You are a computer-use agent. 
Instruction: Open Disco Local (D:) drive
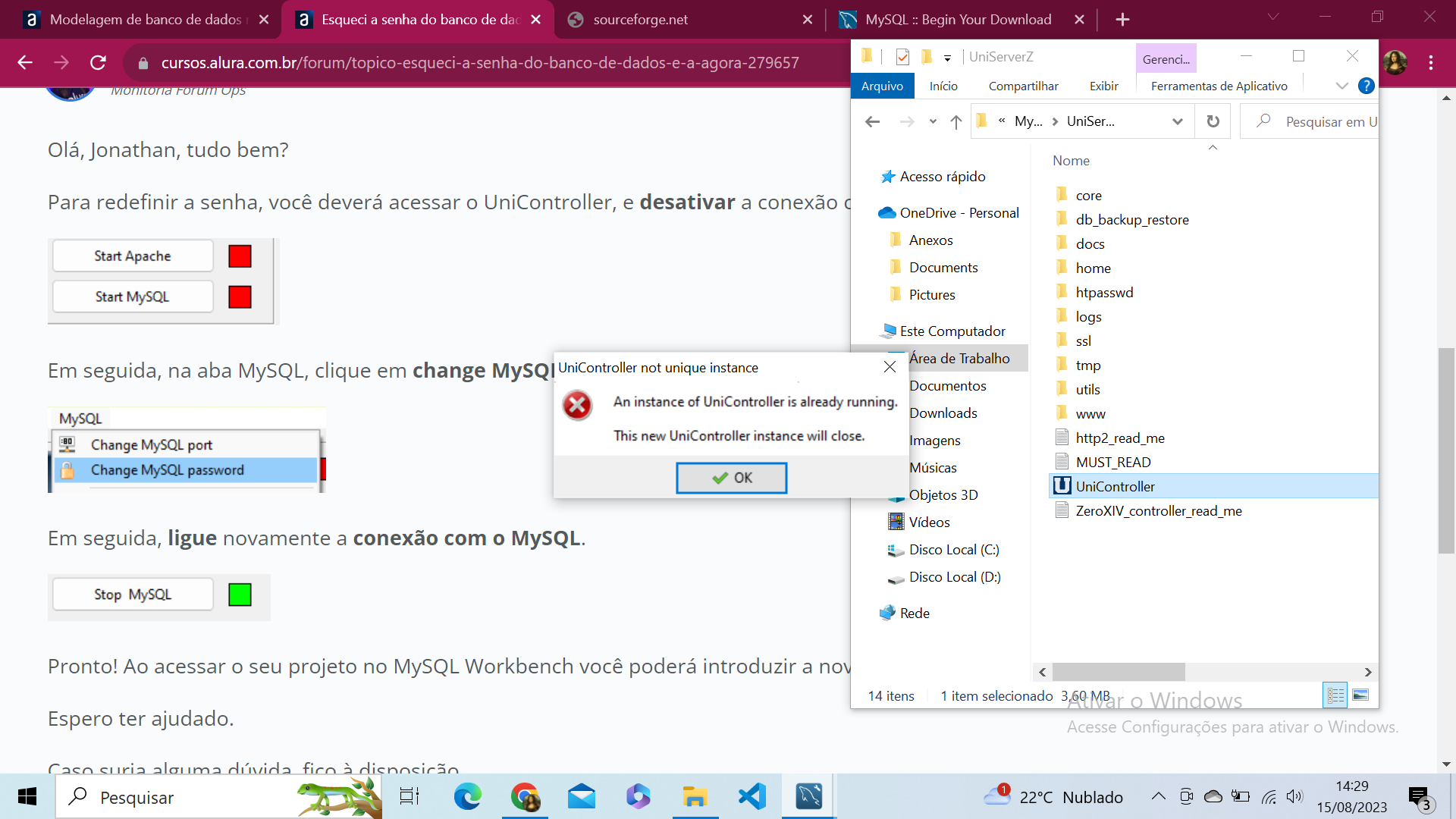click(x=943, y=576)
